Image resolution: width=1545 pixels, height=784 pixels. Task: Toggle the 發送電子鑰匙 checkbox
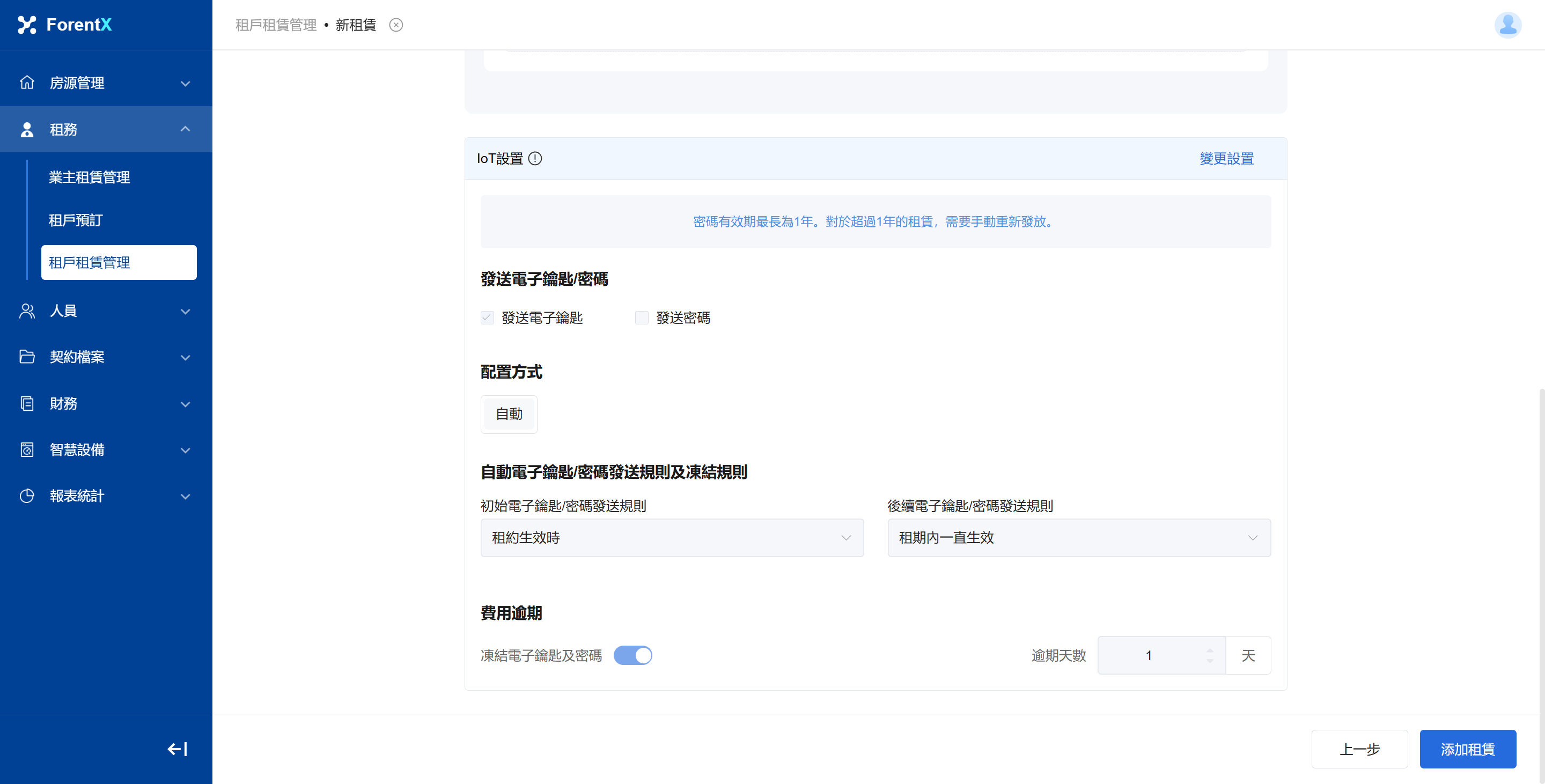tap(487, 317)
